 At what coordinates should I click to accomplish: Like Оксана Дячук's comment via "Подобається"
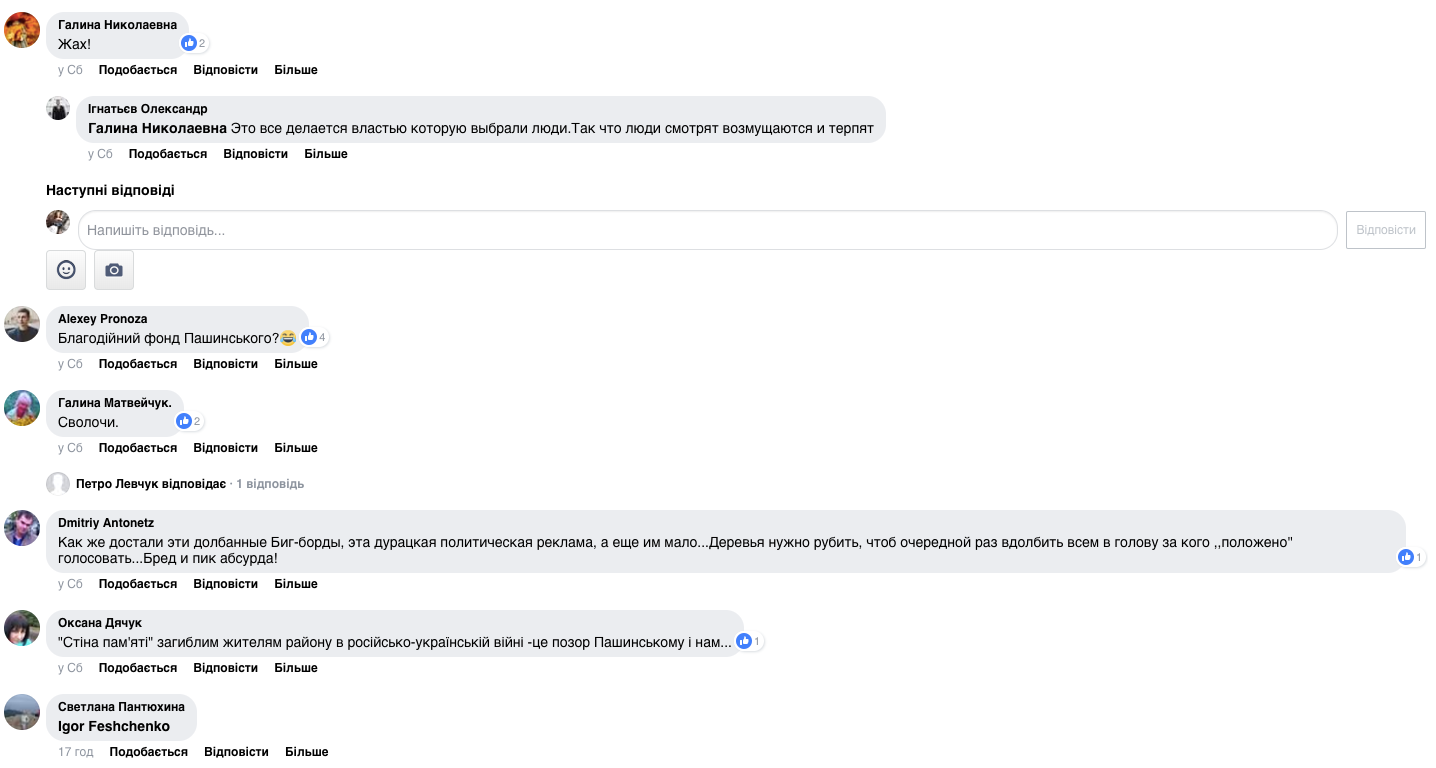click(x=138, y=668)
